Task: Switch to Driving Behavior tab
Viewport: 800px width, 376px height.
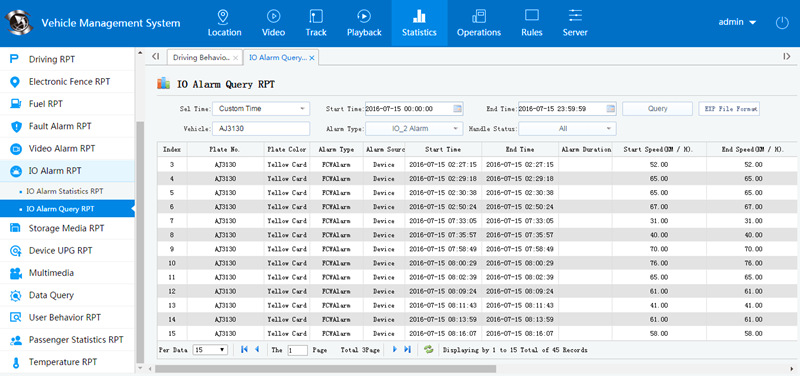Action: [x=201, y=58]
